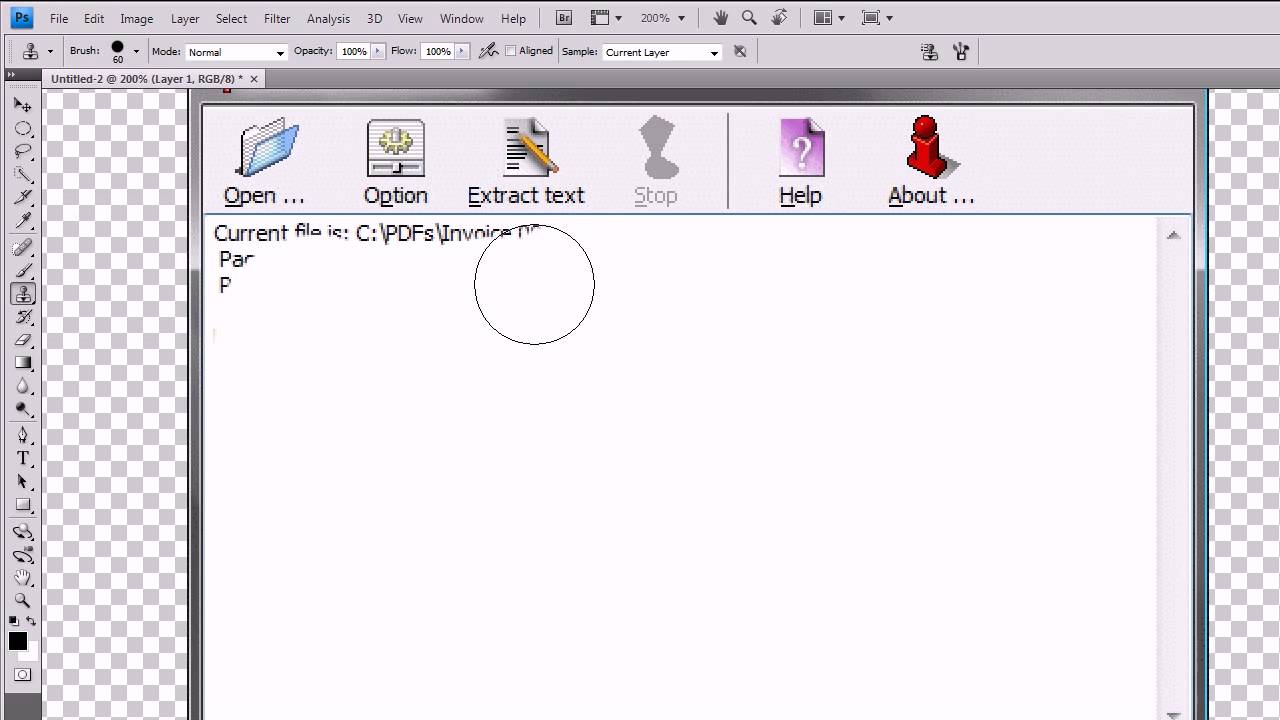Toggle airbrush mode in options bar

pyautogui.click(x=488, y=51)
